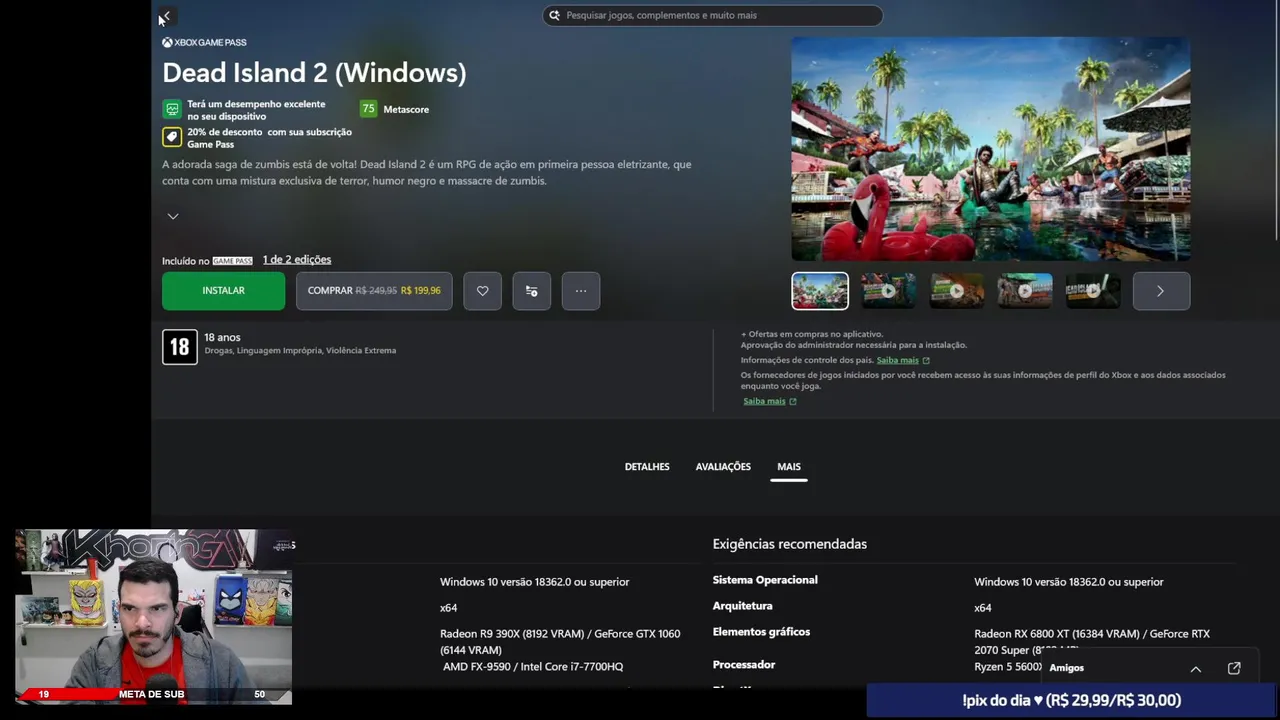This screenshot has height=720, width=1280.
Task: Click the green INSTALAR button
Action: coord(223,291)
